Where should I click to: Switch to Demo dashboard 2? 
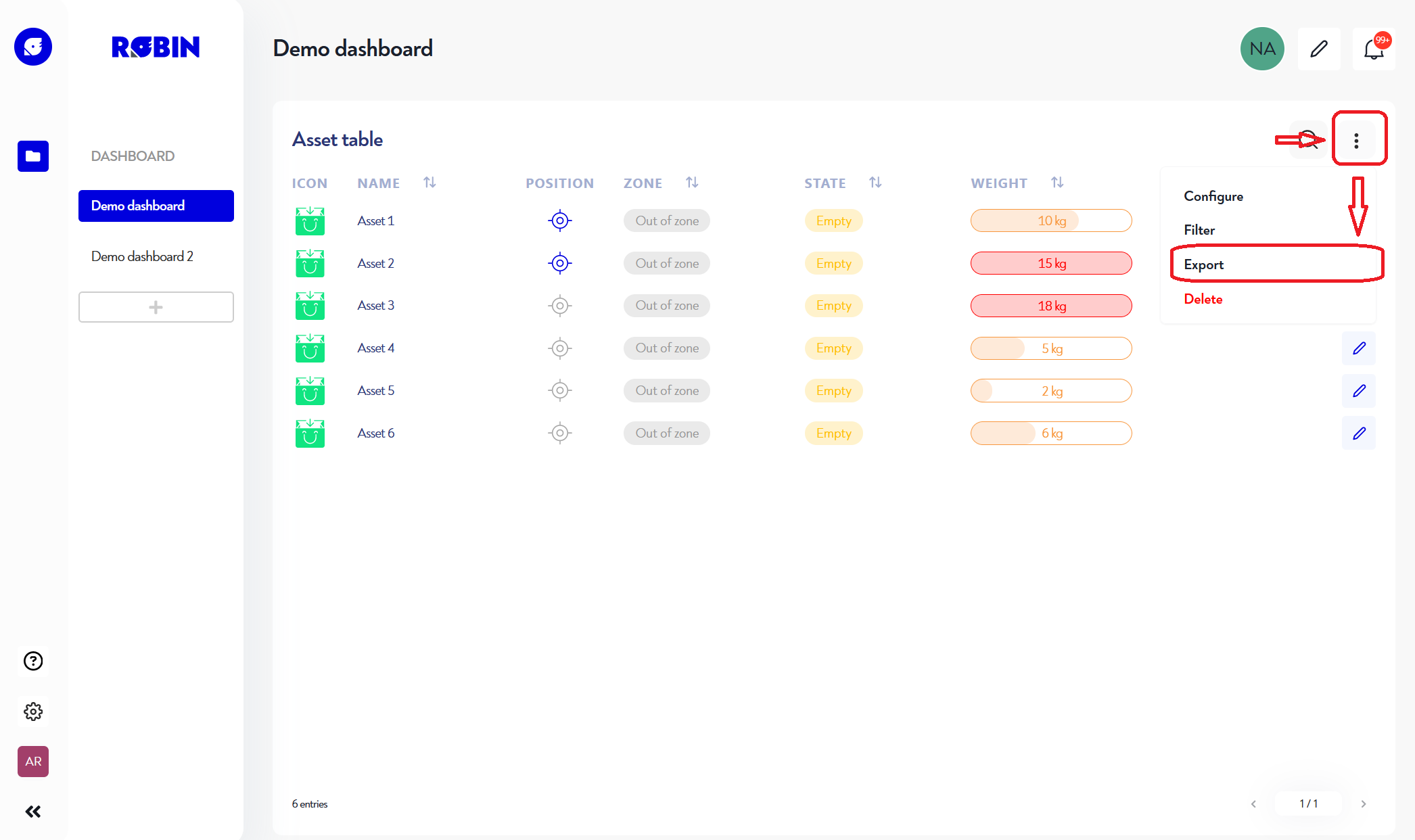pyautogui.click(x=143, y=256)
